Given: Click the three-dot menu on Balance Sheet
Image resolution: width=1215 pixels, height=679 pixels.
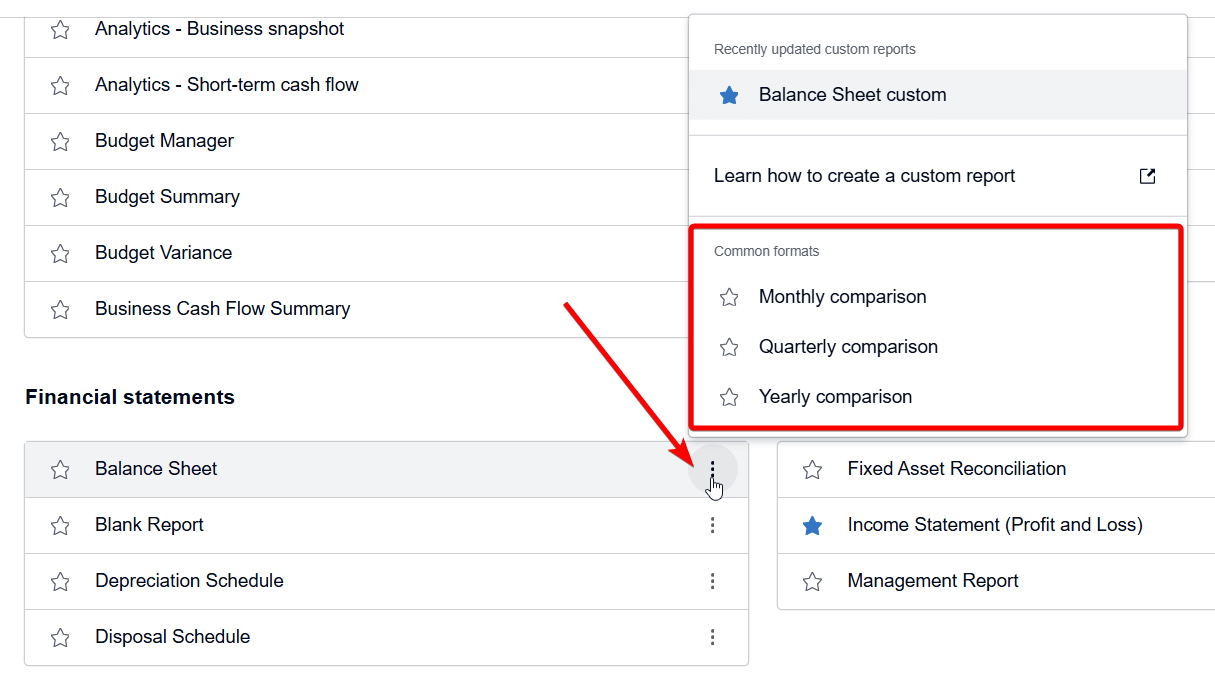Looking at the screenshot, I should [x=712, y=468].
